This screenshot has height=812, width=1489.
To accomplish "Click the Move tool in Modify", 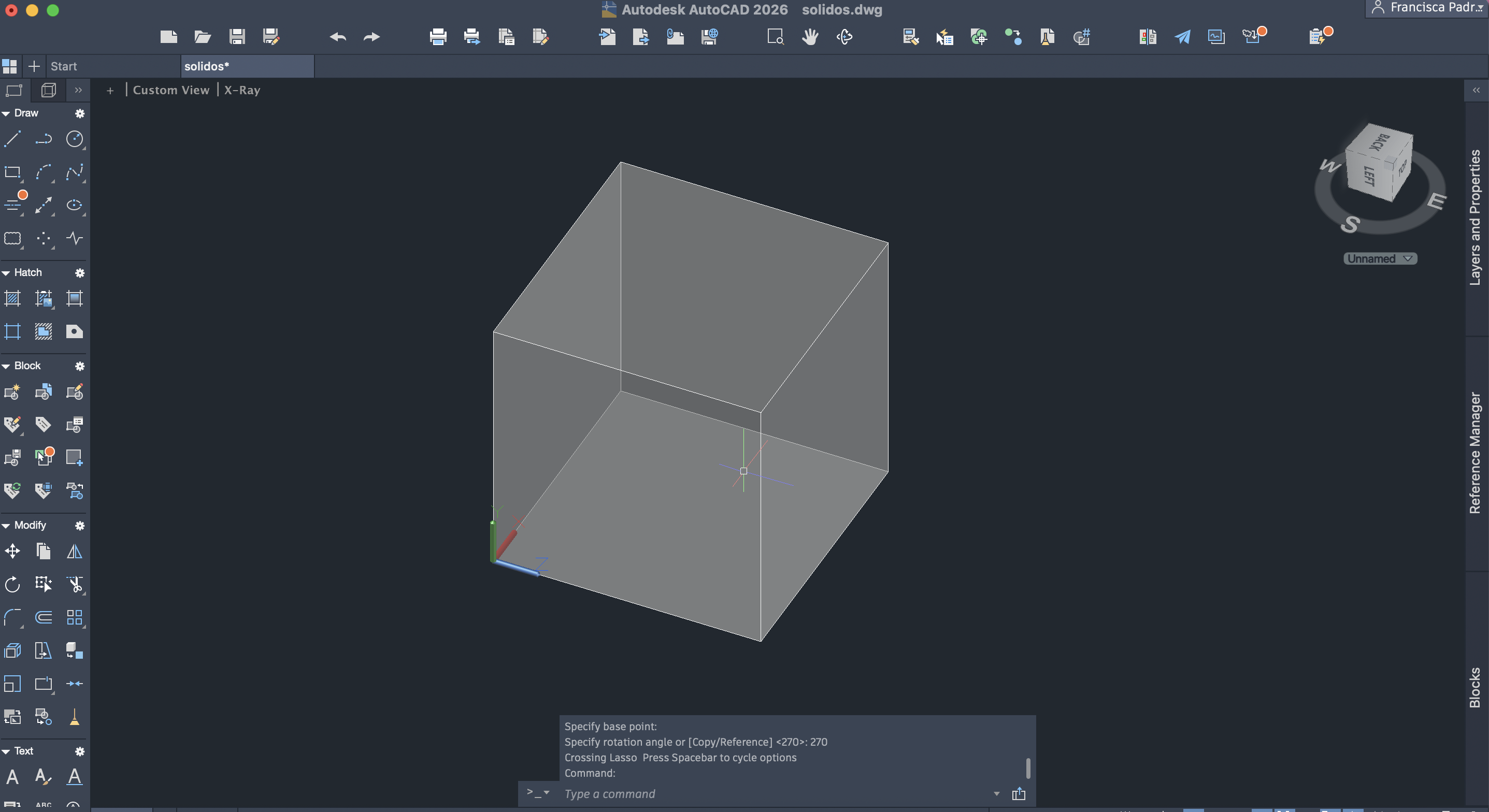I will (x=13, y=552).
